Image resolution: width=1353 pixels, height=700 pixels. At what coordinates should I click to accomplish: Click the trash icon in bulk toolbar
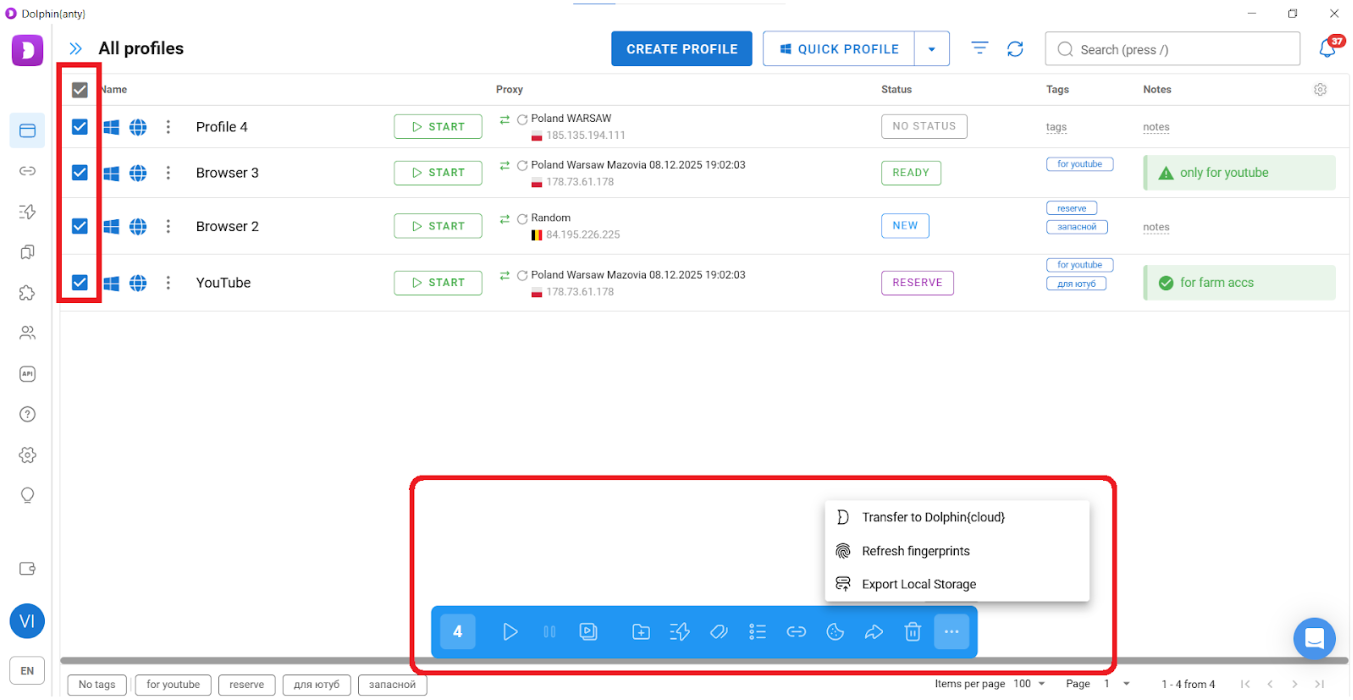[912, 632]
